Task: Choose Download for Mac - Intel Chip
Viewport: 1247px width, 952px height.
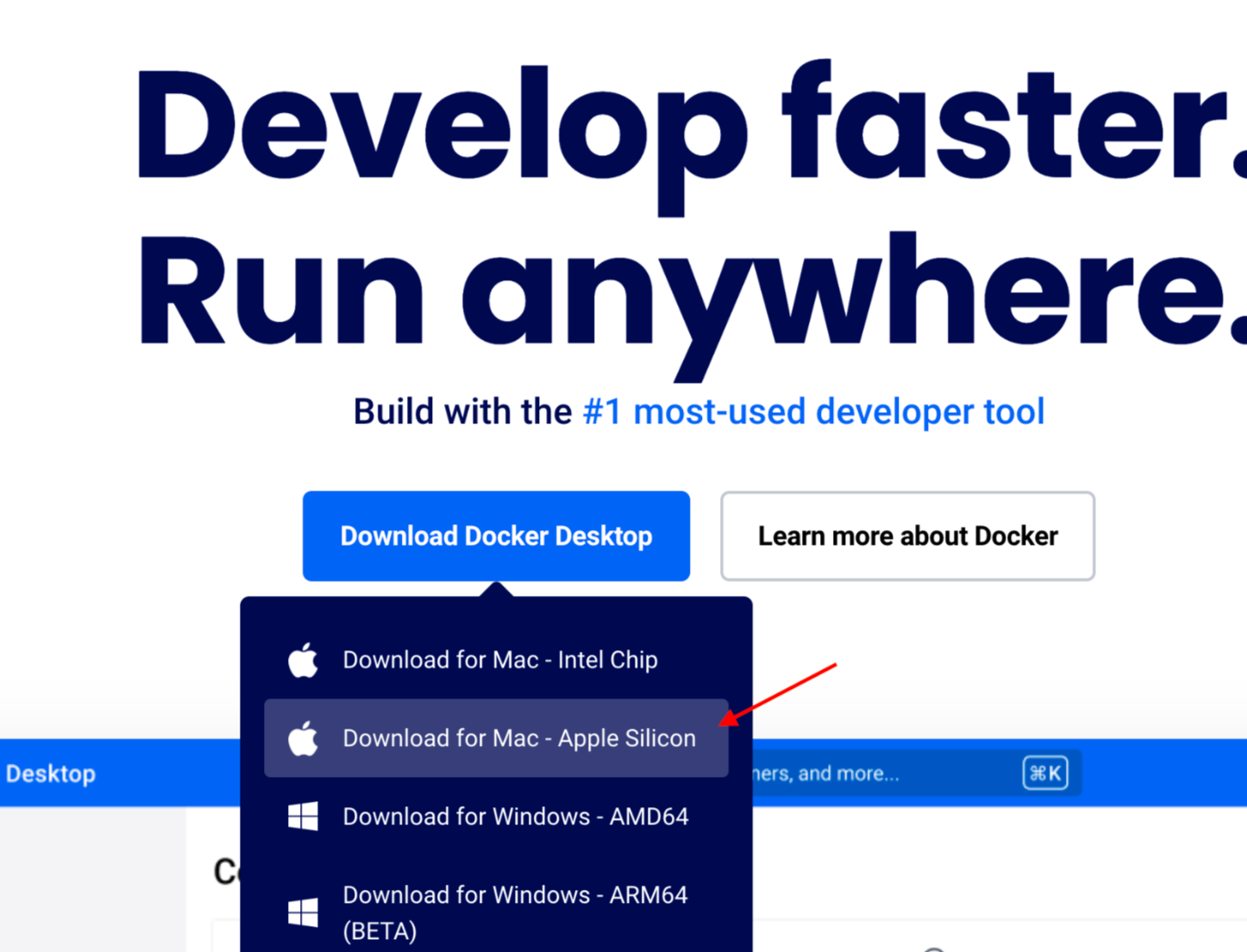Action: [x=499, y=661]
